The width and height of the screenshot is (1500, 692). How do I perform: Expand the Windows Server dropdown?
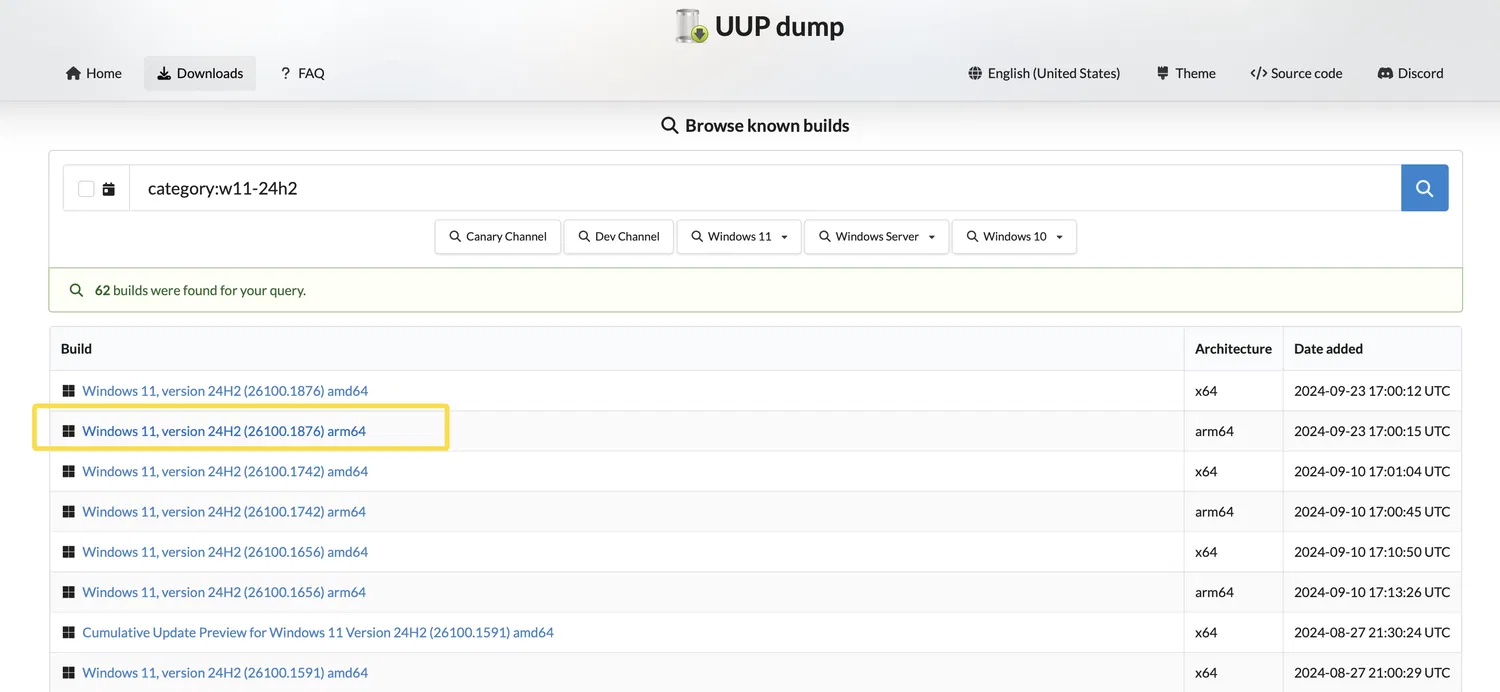pyautogui.click(x=876, y=237)
